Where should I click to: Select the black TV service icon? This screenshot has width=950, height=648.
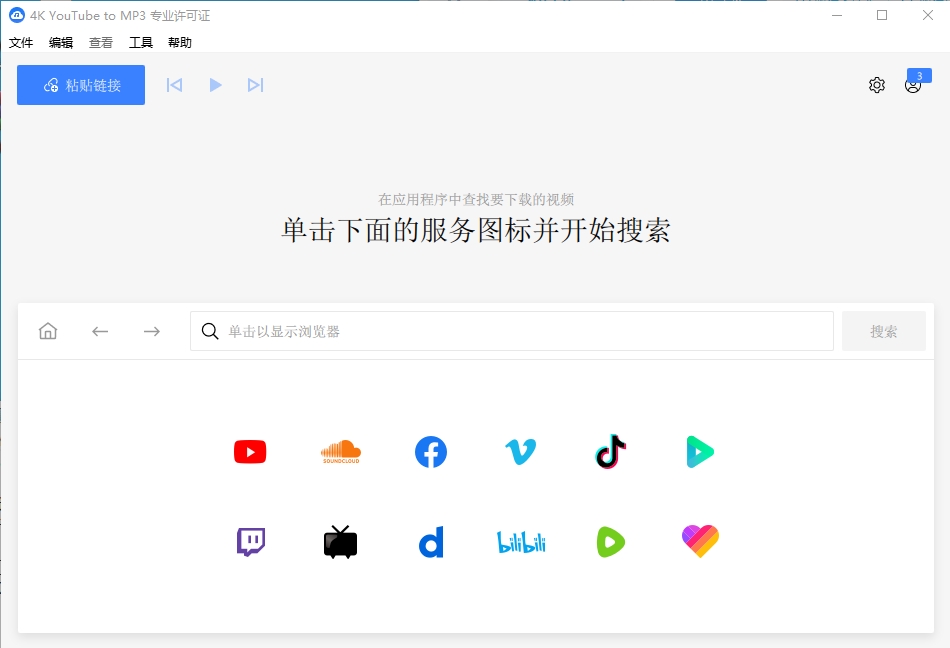[340, 542]
